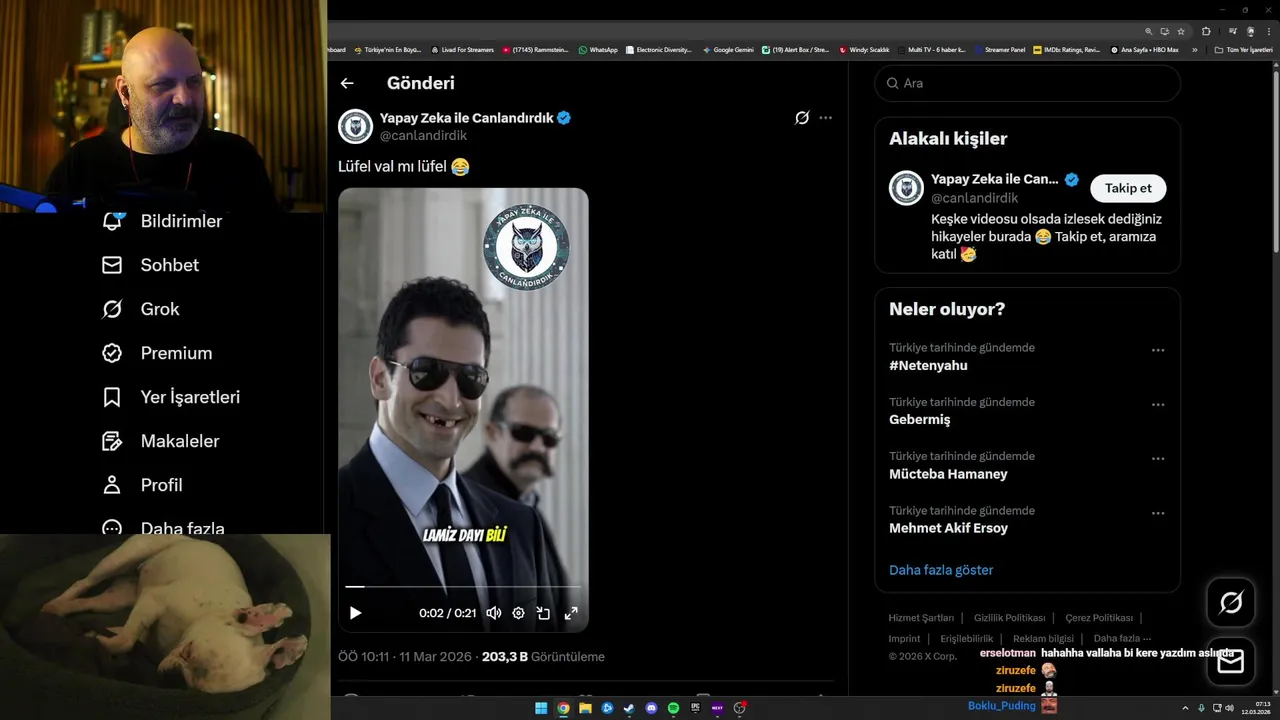
Task: Open the Mehmet Akif Ersoy trending topic
Action: (x=948, y=528)
